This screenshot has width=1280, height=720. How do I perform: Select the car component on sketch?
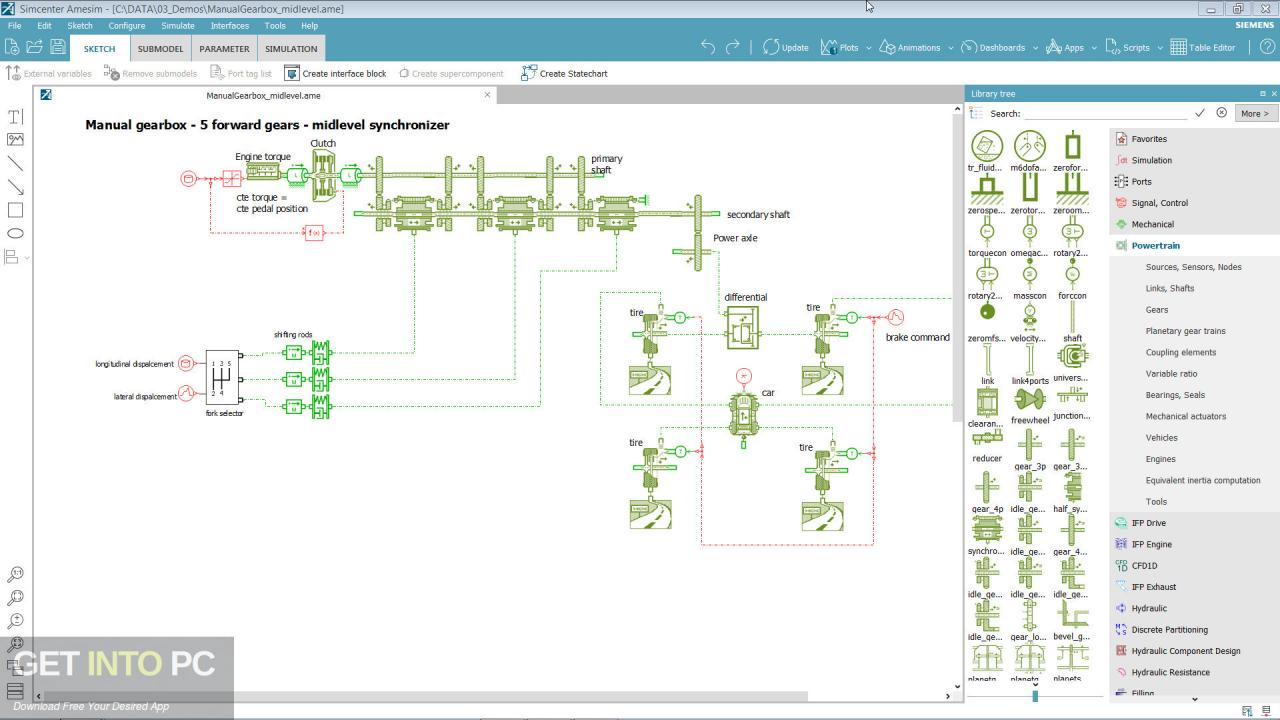click(x=743, y=414)
